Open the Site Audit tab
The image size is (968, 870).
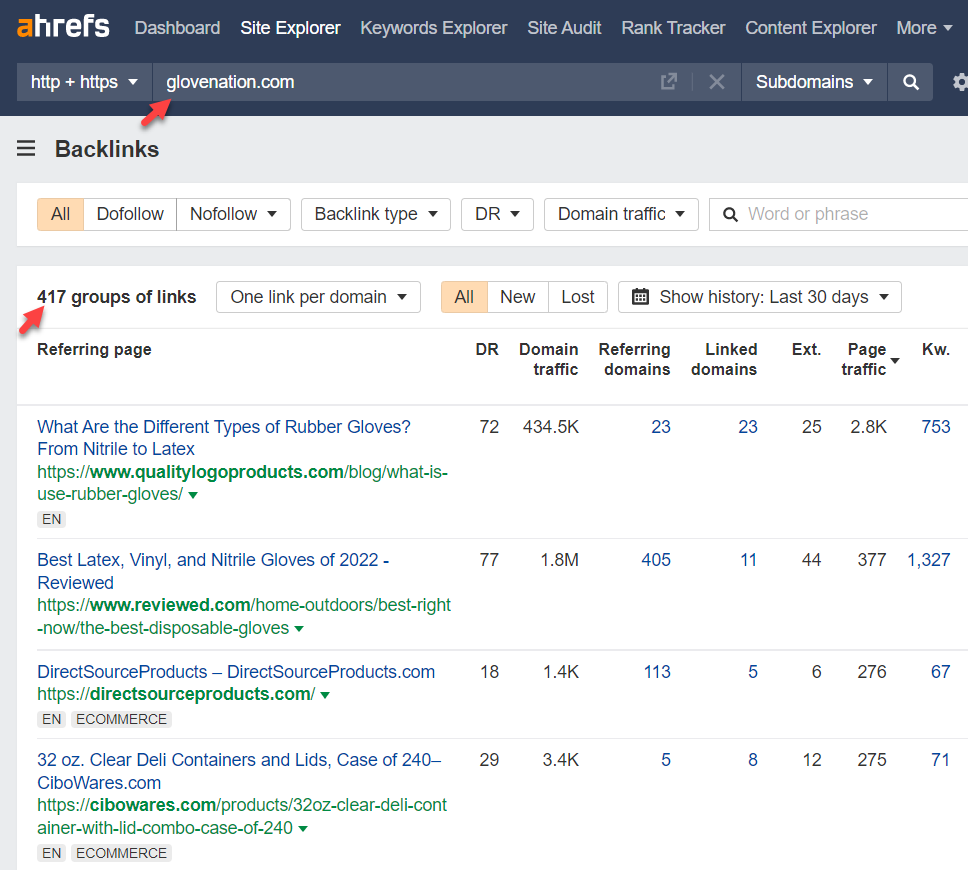tap(564, 28)
